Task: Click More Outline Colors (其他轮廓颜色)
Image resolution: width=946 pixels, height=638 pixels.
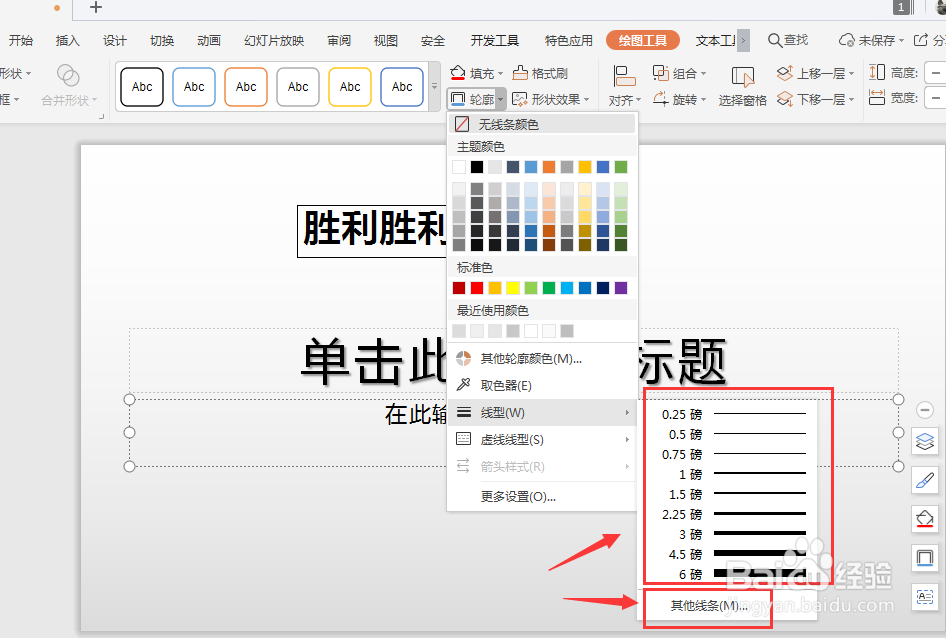Action: point(542,359)
